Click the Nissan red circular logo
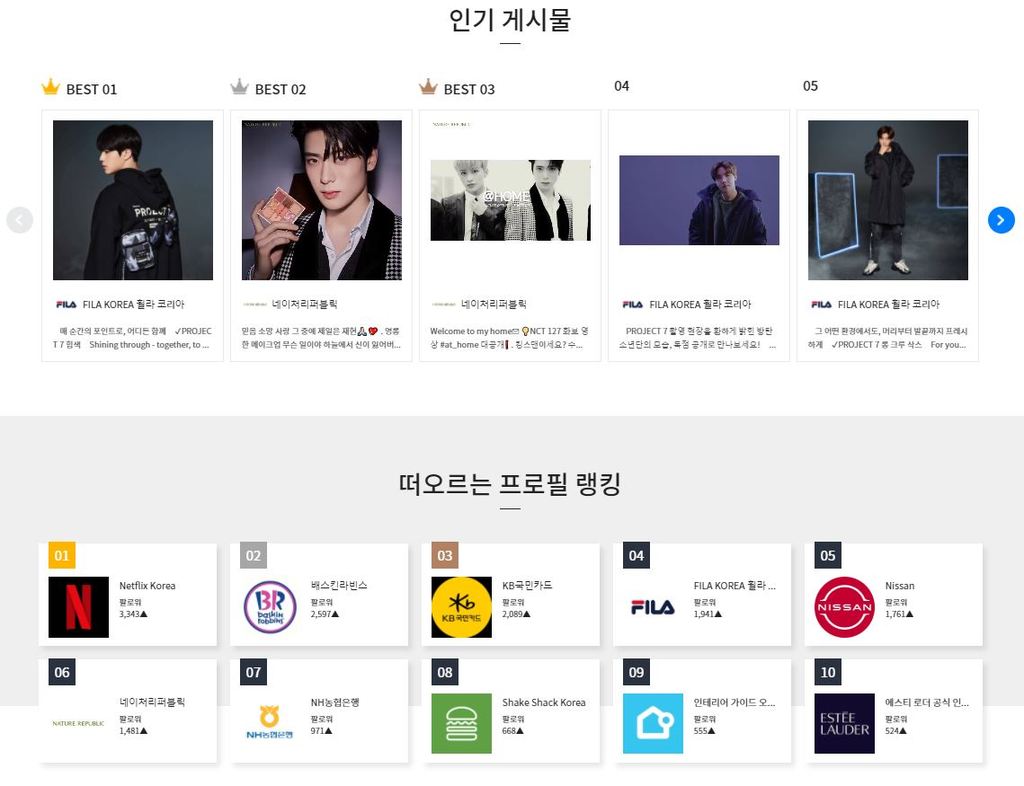1024x786 pixels. pos(844,607)
